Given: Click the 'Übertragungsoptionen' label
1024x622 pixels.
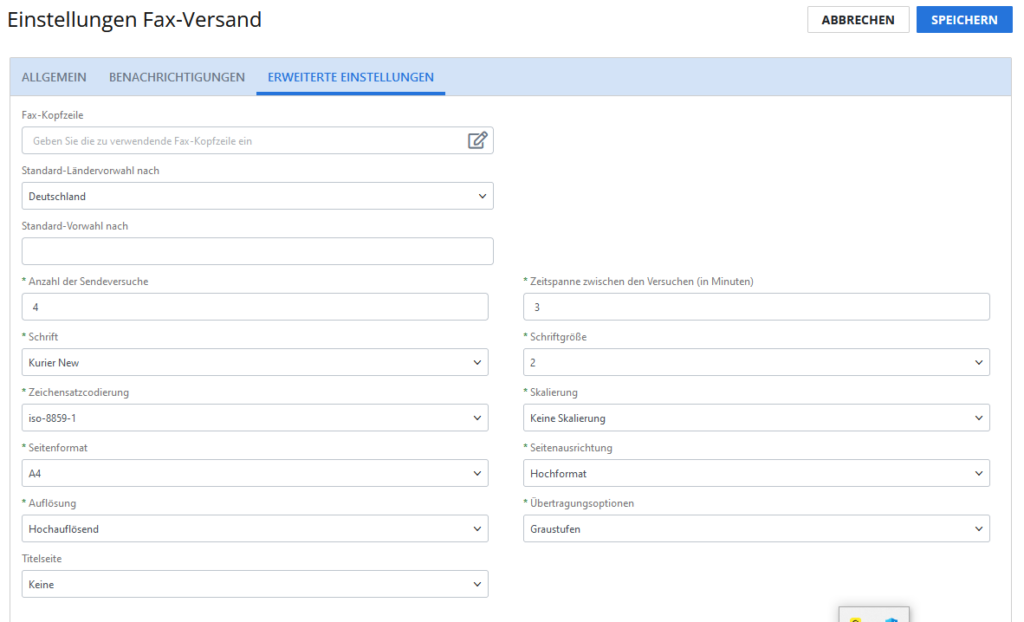Looking at the screenshot, I should click(582, 503).
